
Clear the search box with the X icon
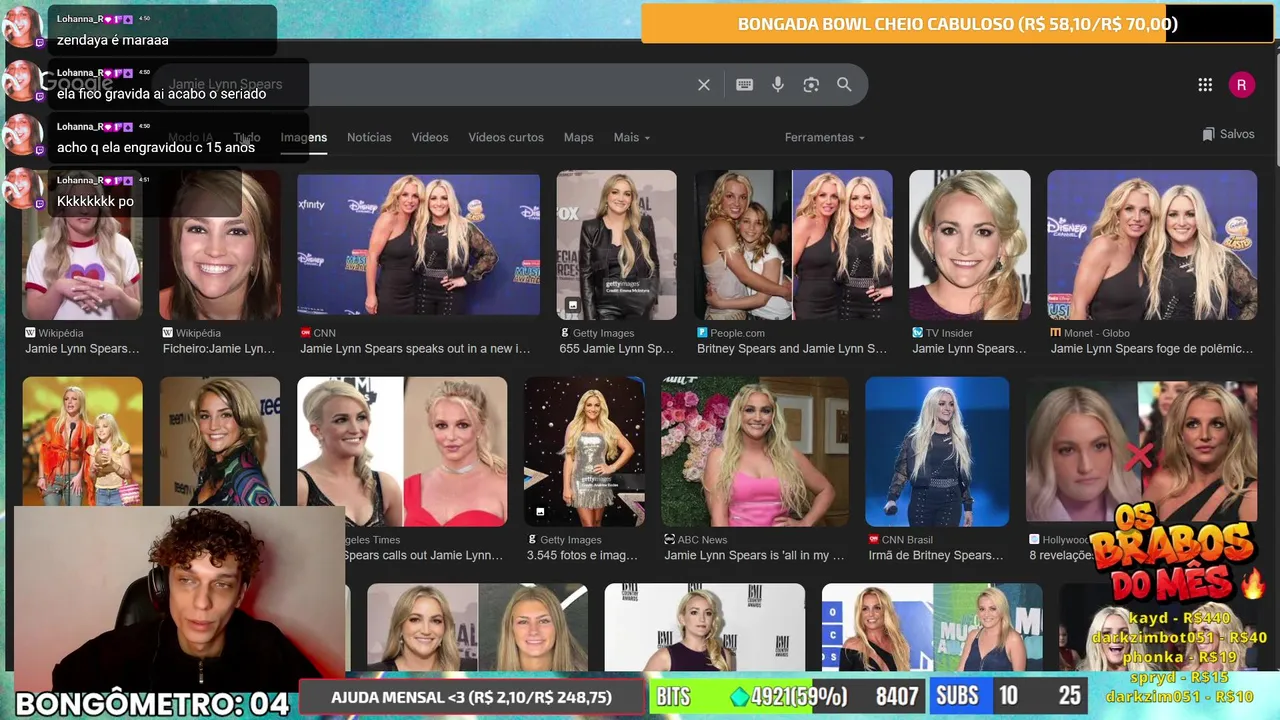tap(704, 85)
